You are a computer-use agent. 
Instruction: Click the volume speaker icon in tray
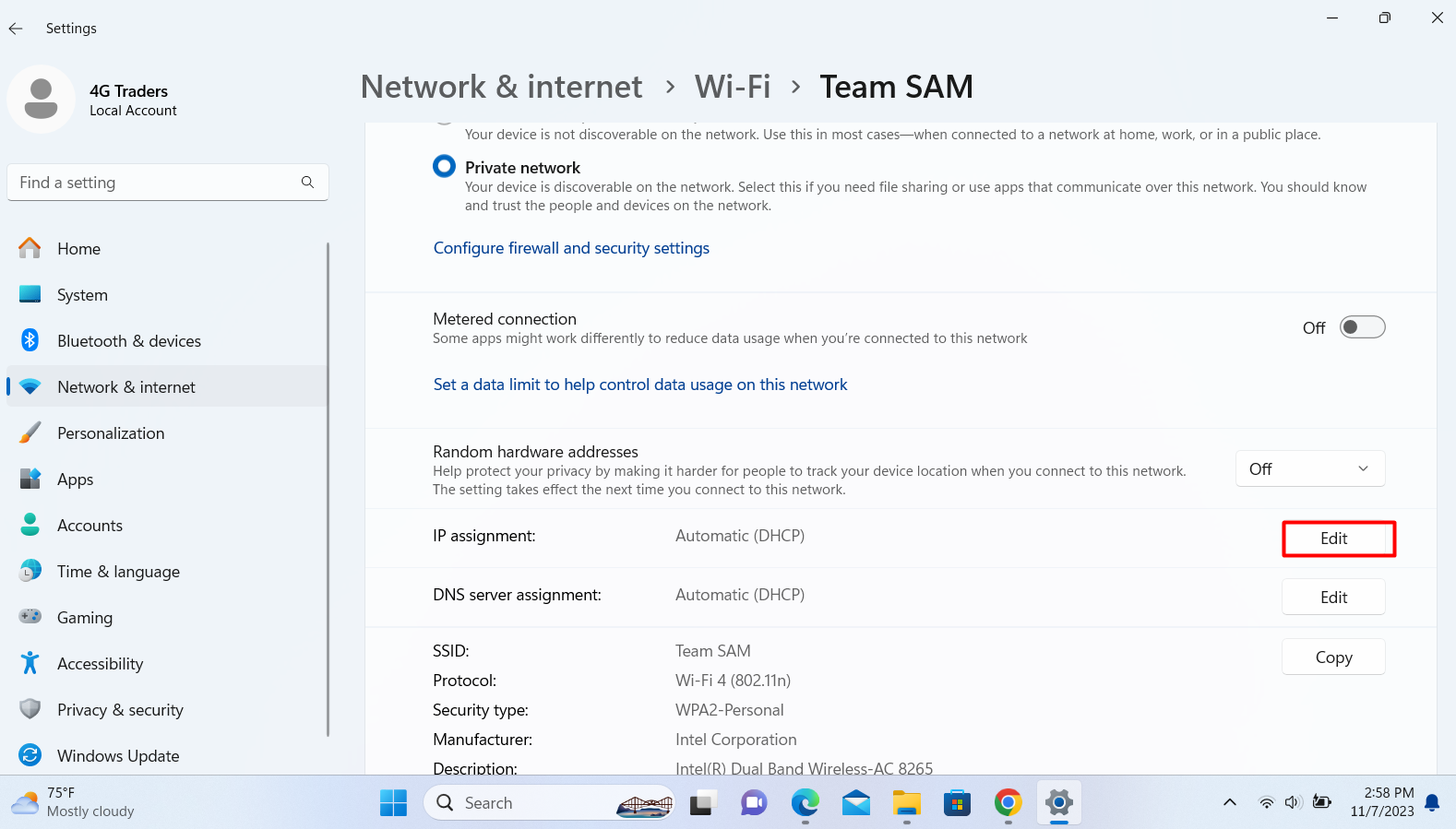(1294, 802)
